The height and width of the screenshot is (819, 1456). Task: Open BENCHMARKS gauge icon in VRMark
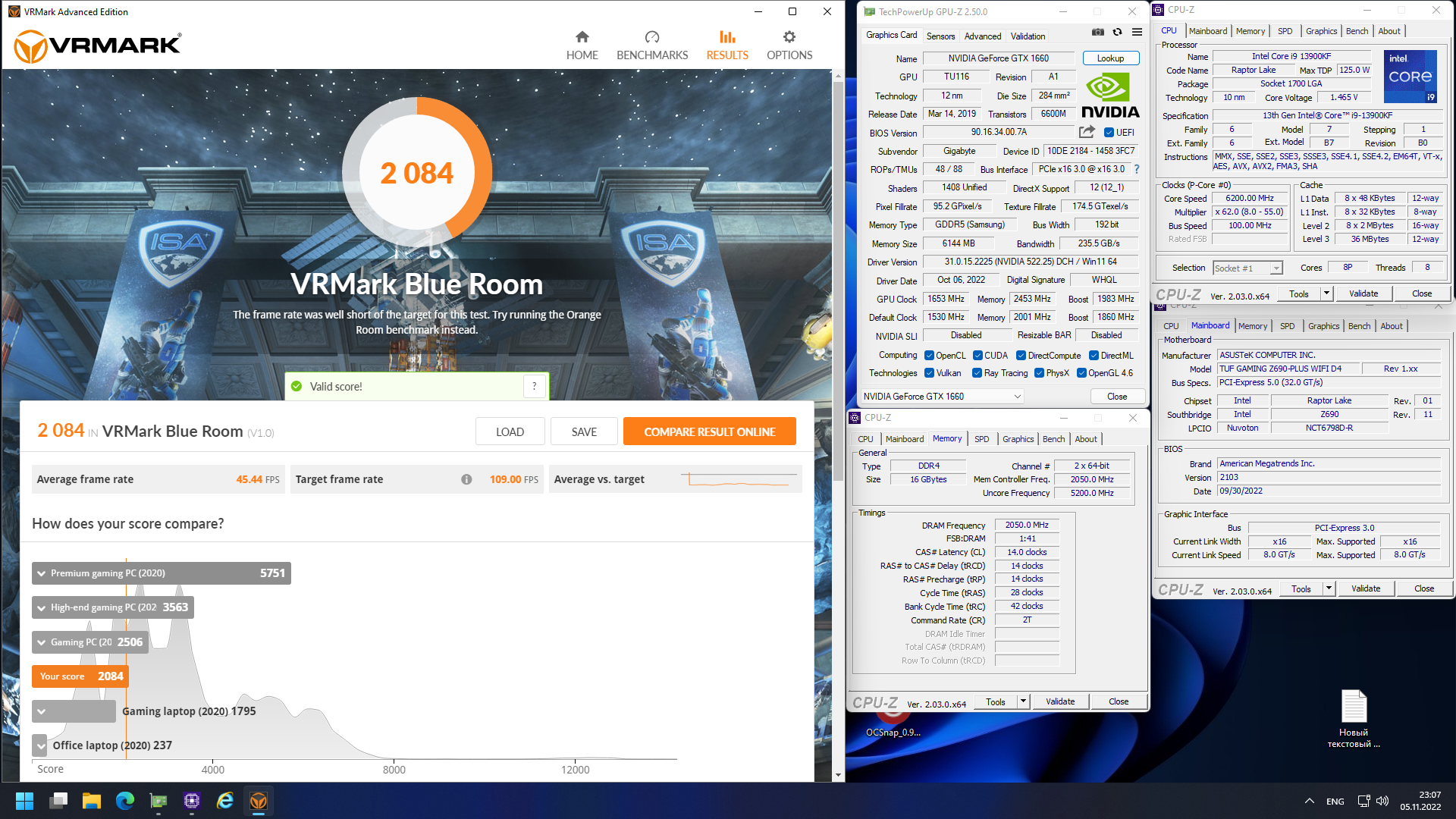click(652, 37)
